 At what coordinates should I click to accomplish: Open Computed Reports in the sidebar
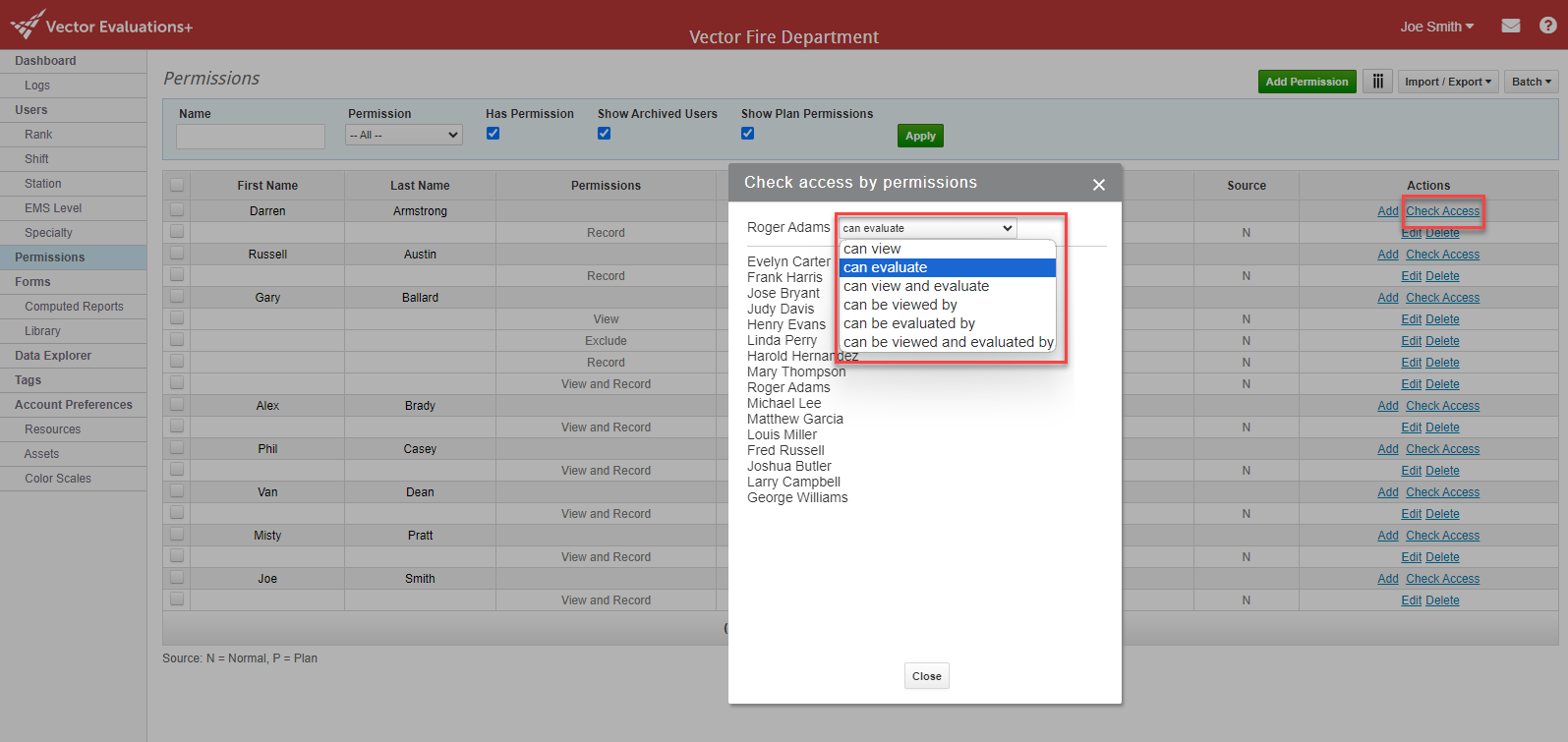(74, 307)
